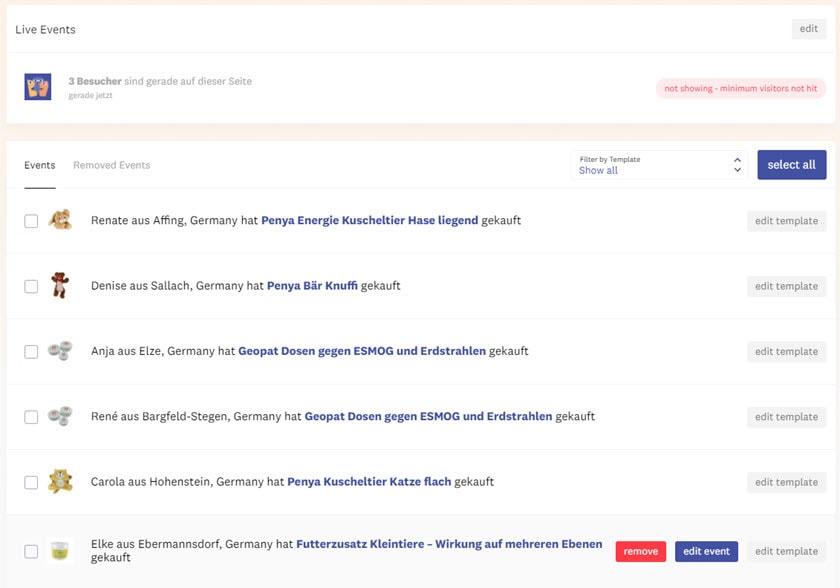This screenshot has width=840, height=588.
Task: Click the Geopat tins icon in Anja's event
Action: [60, 351]
